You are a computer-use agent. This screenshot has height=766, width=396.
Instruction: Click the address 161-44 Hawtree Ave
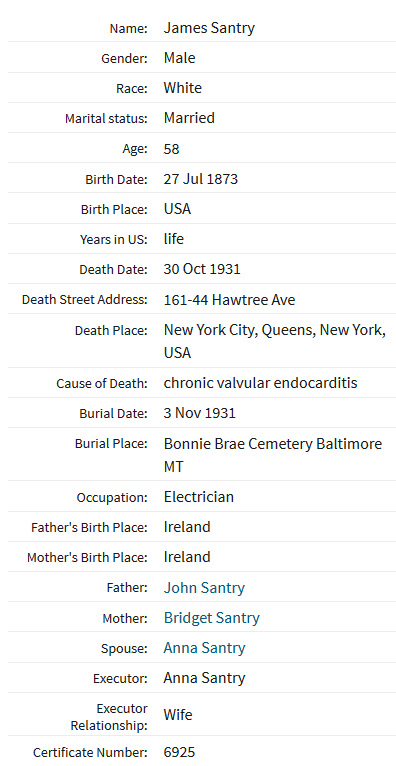pyautogui.click(x=229, y=299)
